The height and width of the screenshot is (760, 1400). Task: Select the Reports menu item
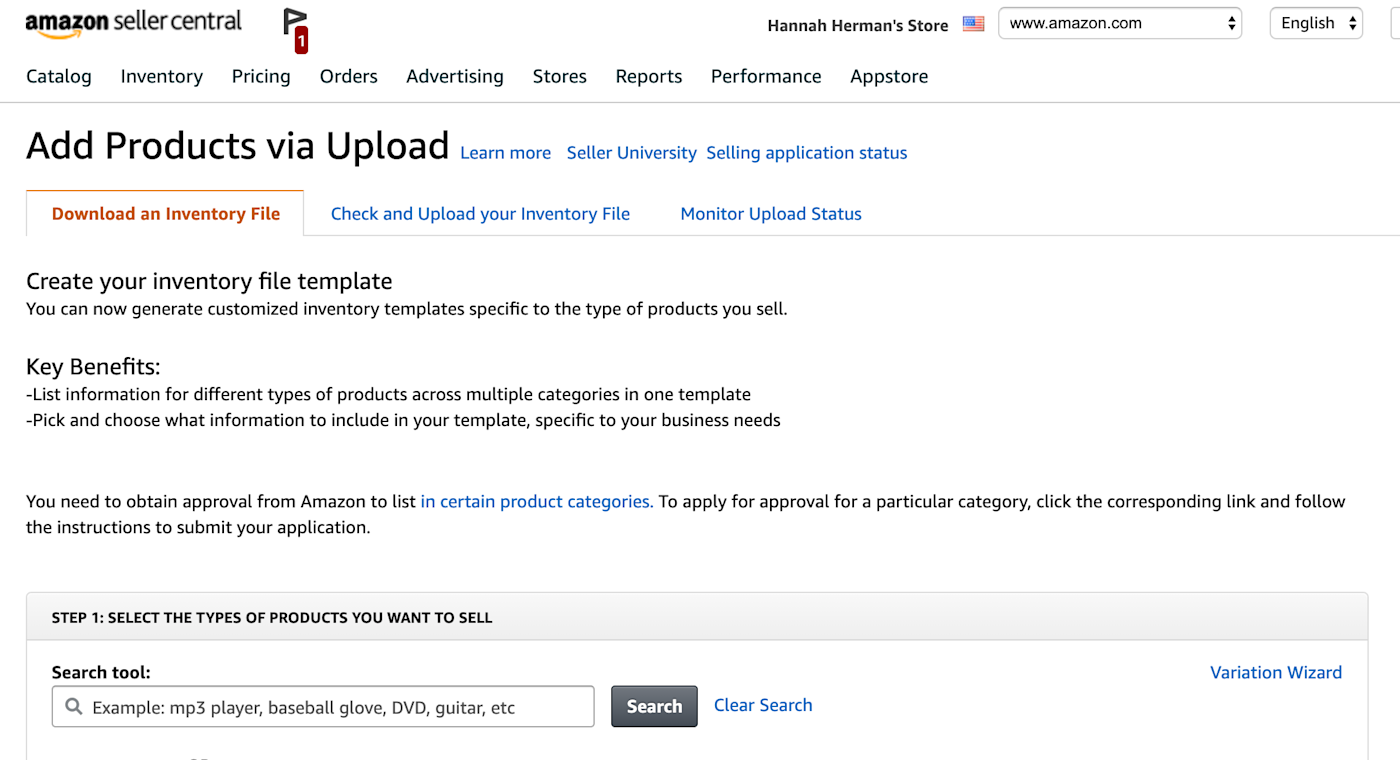click(x=649, y=76)
